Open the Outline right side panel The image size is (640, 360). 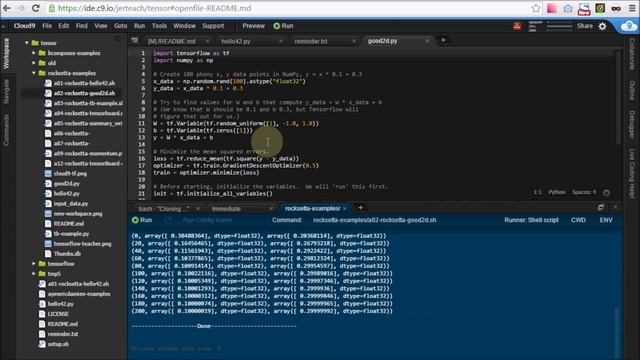pyautogui.click(x=631, y=90)
